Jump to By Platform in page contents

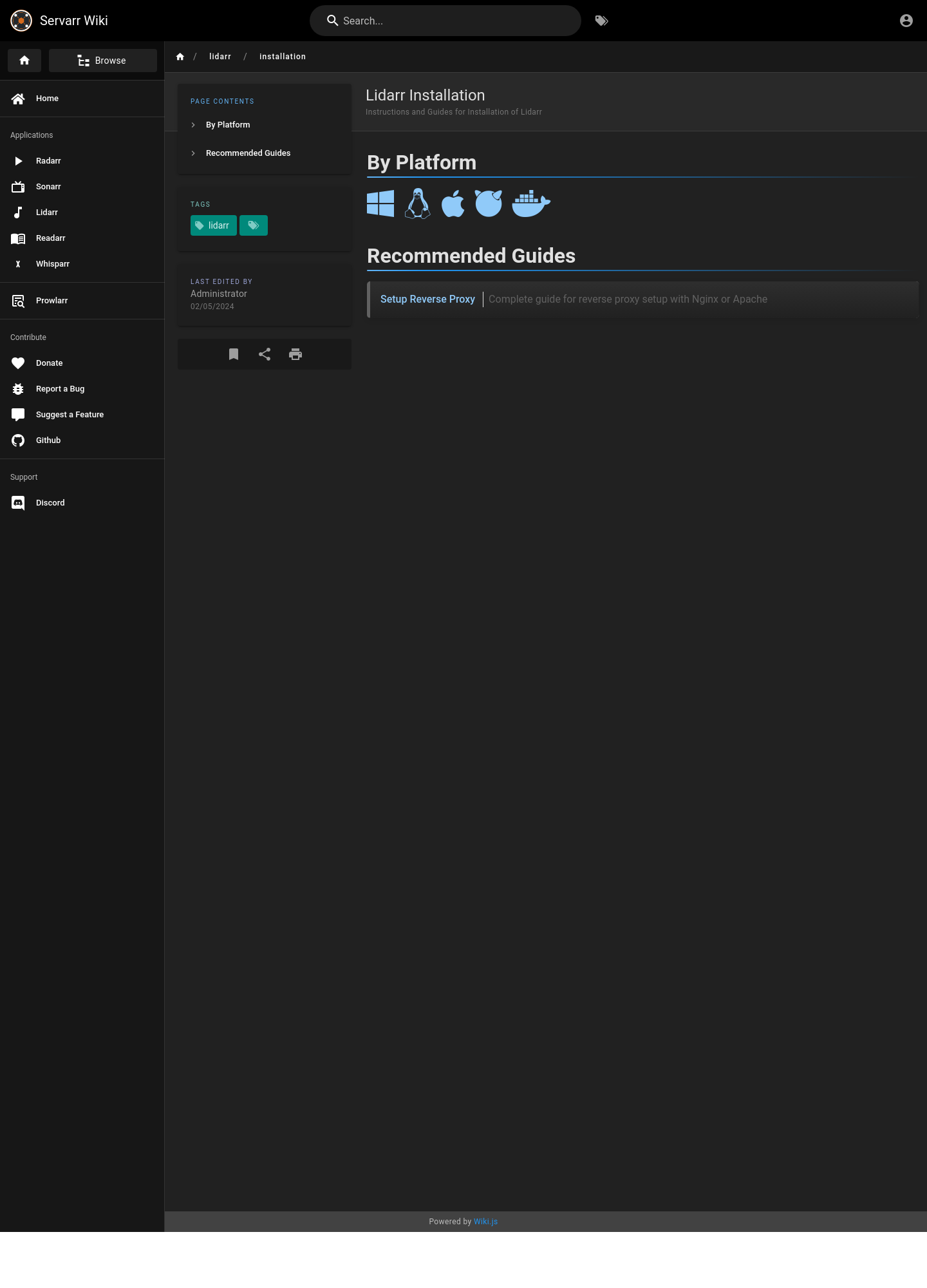tap(228, 125)
